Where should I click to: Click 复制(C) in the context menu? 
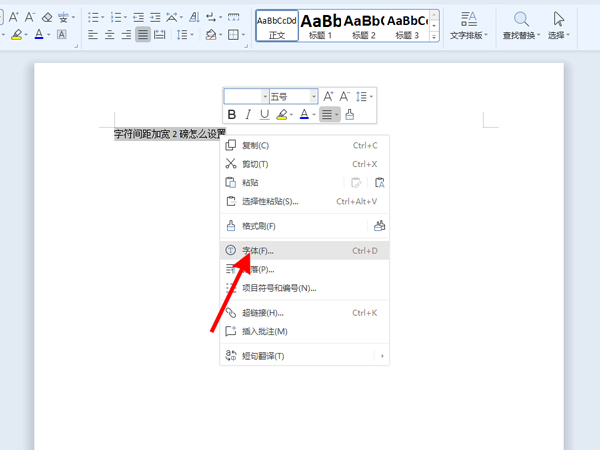256,145
